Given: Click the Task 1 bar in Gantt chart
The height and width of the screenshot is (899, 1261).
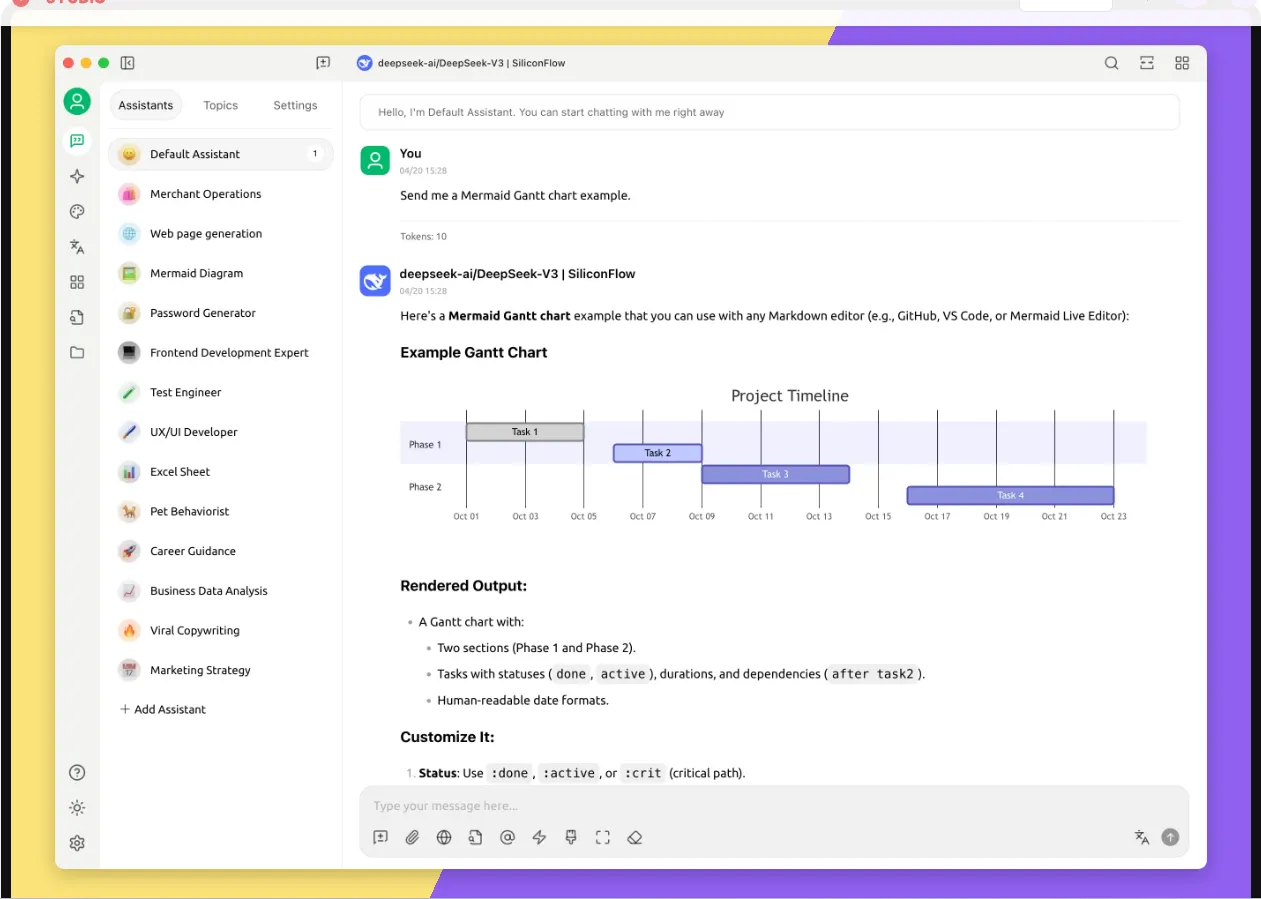Looking at the screenshot, I should point(525,432).
